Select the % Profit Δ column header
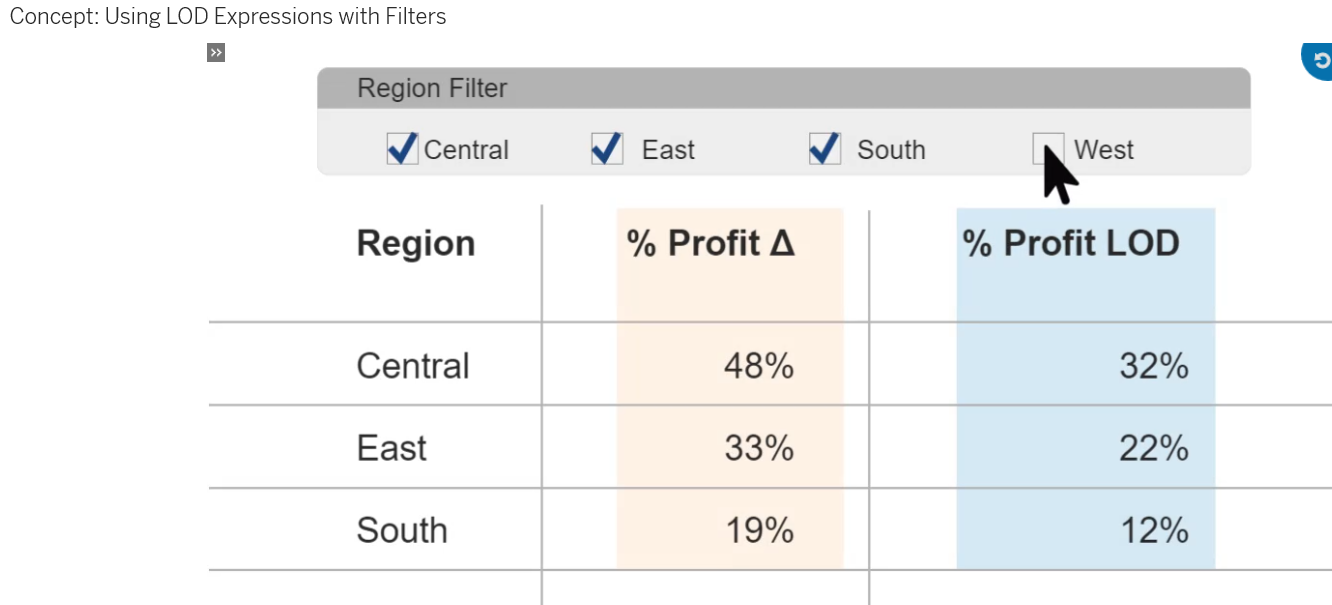The width and height of the screenshot is (1332, 605). 710,243
